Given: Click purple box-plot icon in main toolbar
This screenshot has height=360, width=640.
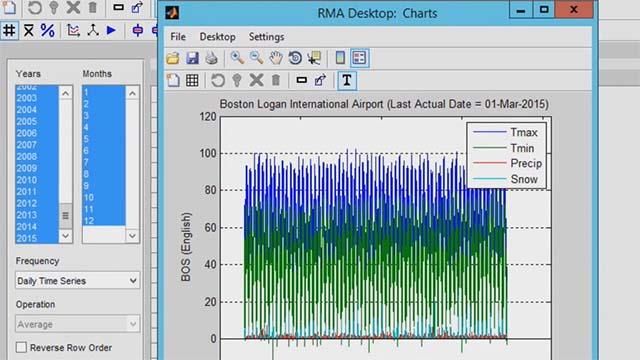Looking at the screenshot, I should click(138, 31).
